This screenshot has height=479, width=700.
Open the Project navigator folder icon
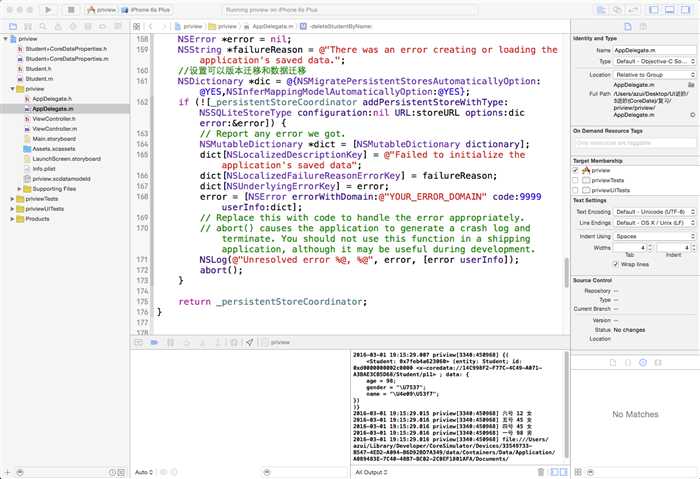pyautogui.click(x=13, y=27)
